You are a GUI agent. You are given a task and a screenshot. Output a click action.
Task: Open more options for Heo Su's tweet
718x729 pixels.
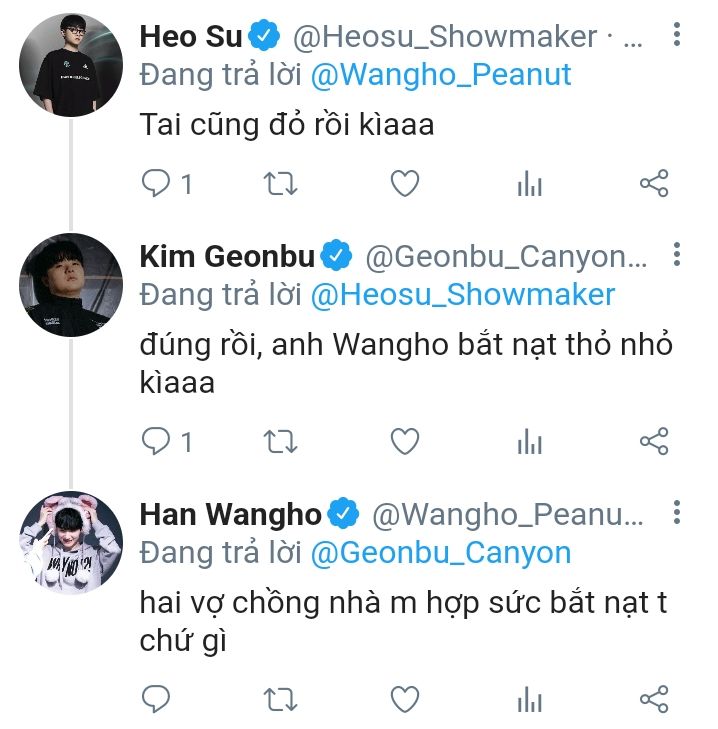pyautogui.click(x=677, y=34)
